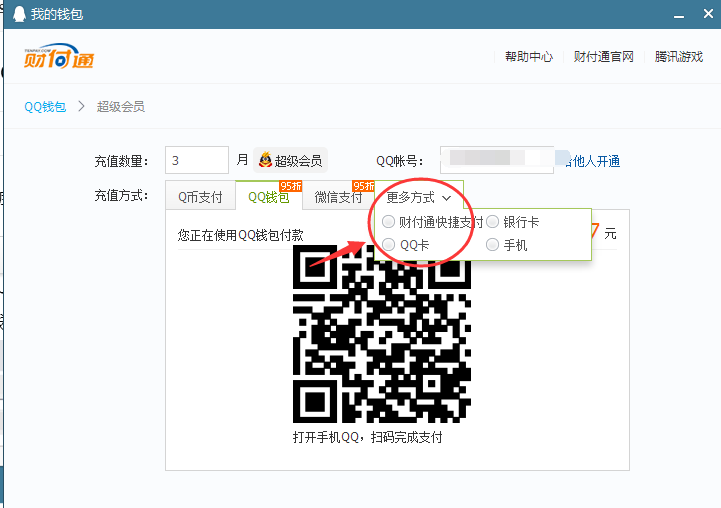This screenshot has width=721, height=508.
Task: Open 财付通官网 link
Action: [x=603, y=57]
